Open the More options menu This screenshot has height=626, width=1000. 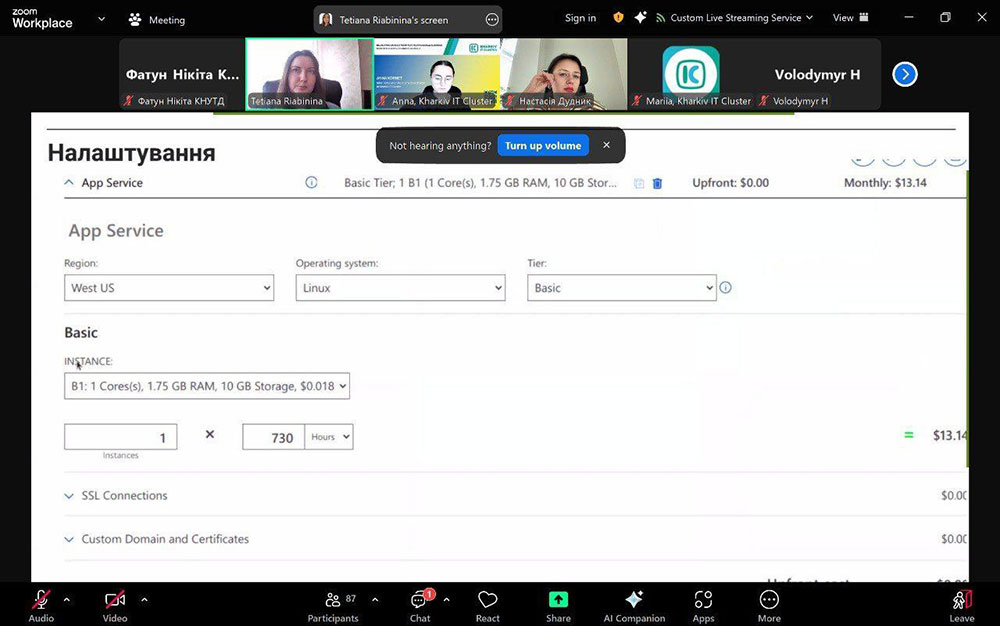(769, 606)
